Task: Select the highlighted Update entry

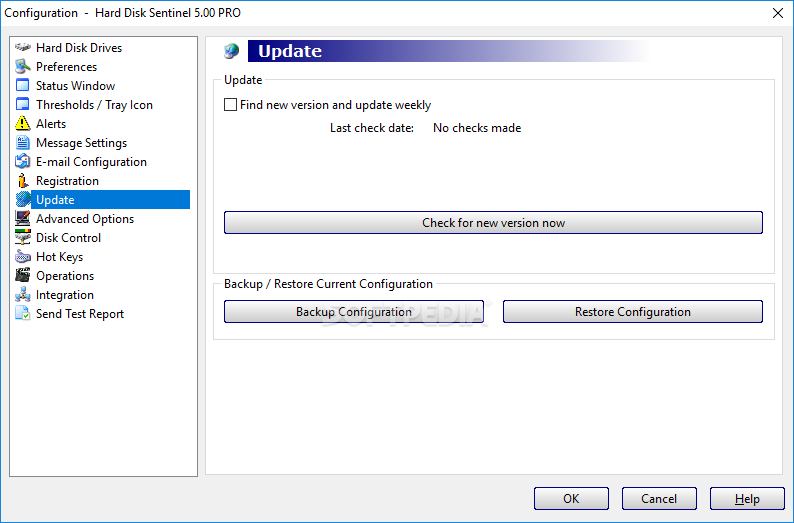Action: [110, 199]
